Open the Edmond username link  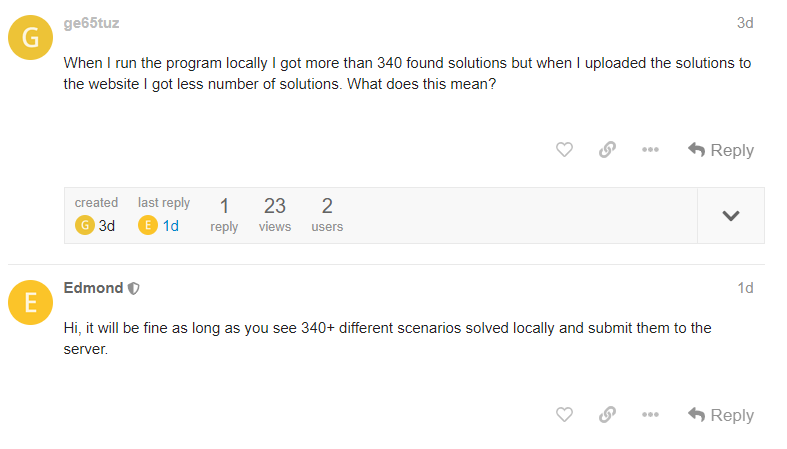[x=94, y=288]
